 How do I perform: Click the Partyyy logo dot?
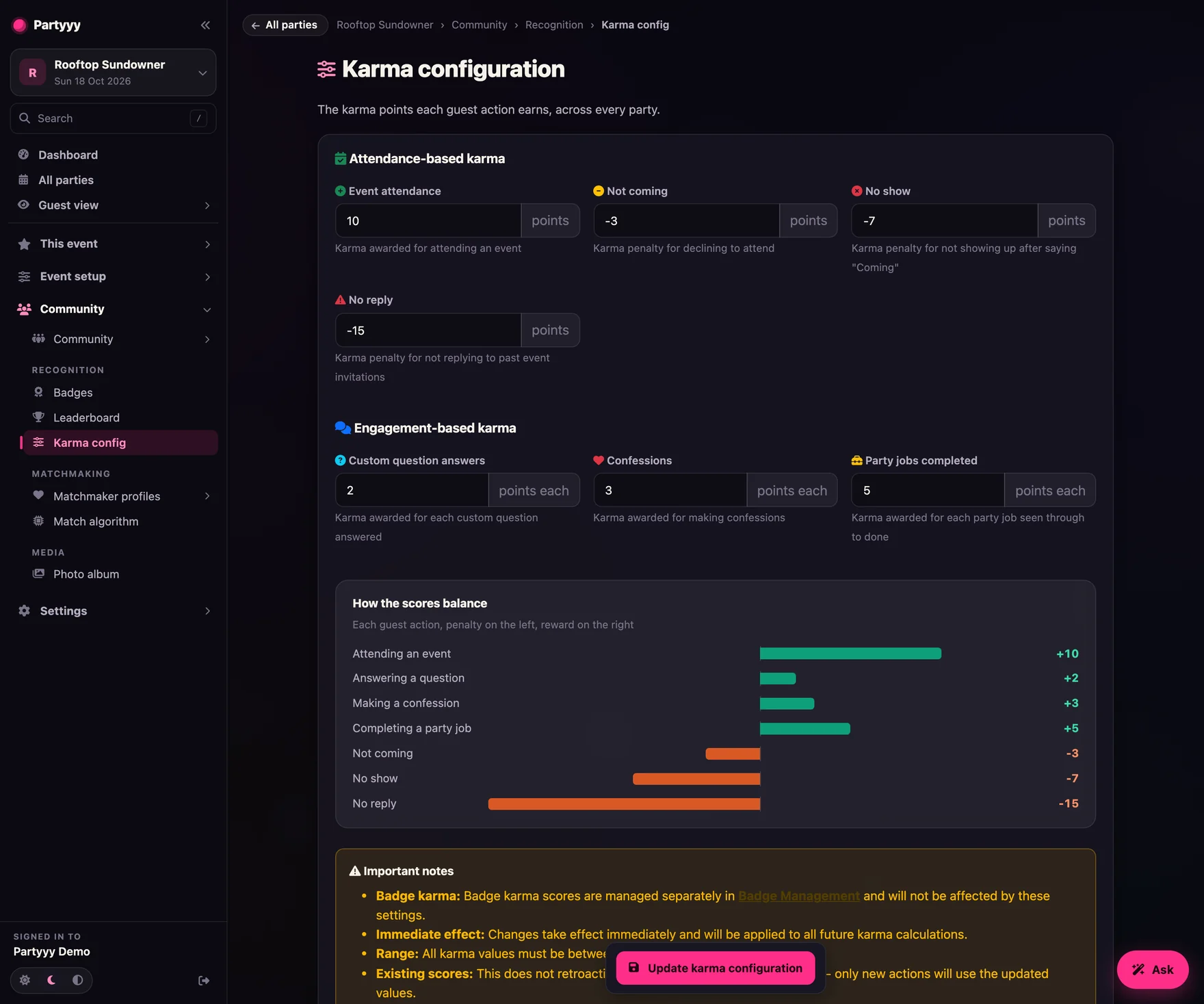[x=20, y=25]
